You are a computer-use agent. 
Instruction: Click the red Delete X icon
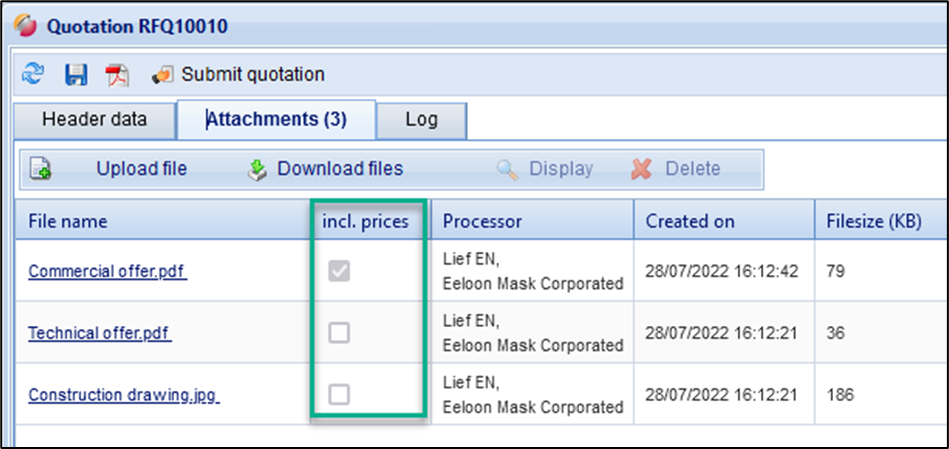tap(642, 170)
